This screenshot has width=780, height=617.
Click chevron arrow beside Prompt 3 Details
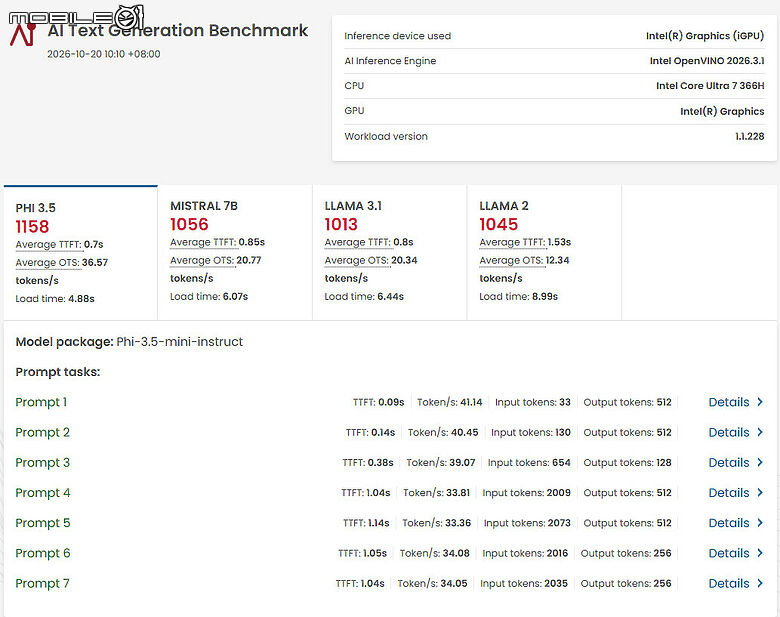760,463
